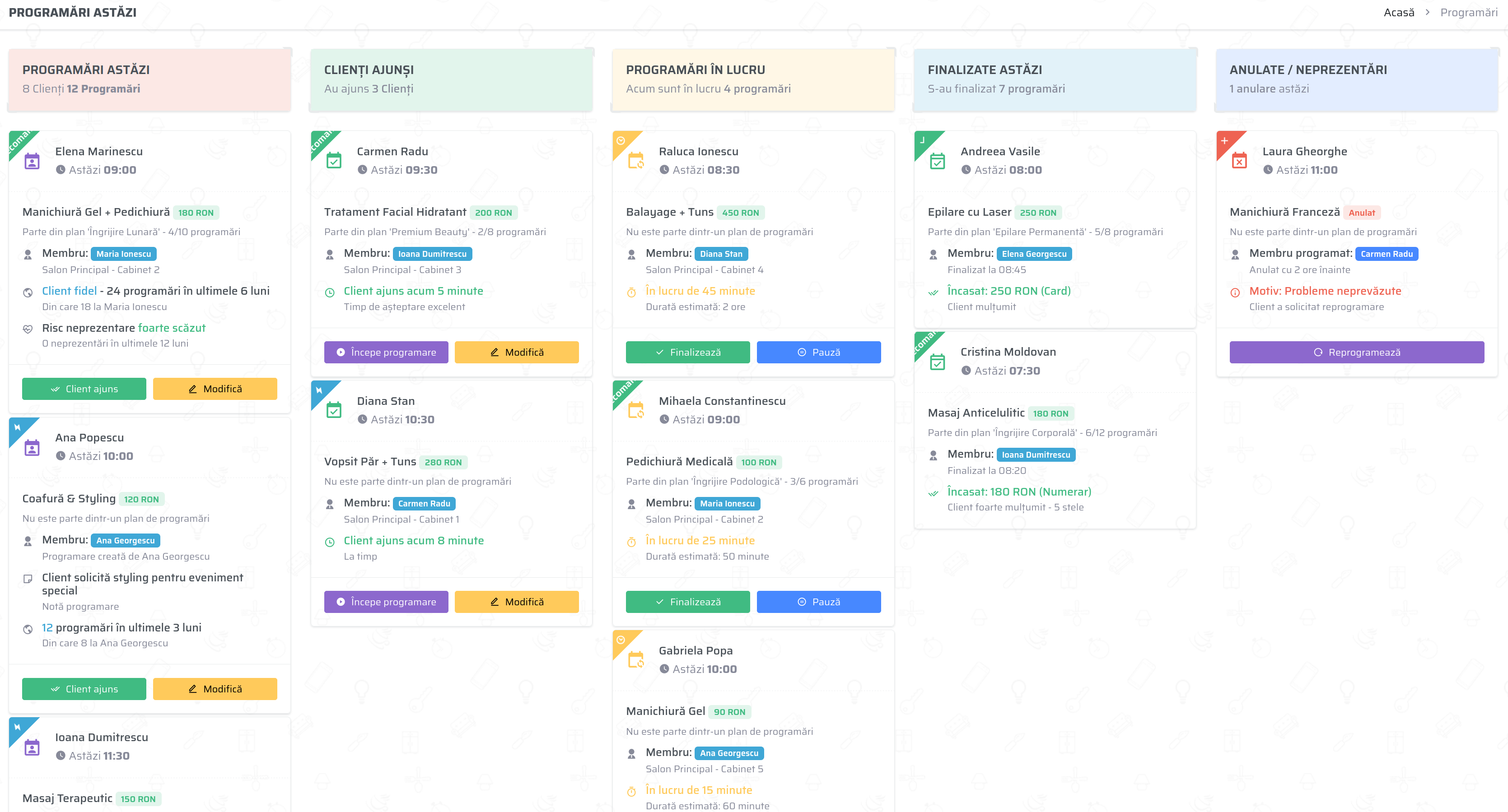Screen dimensions: 1508x812
Task: Open the Acasă breadcrumb link
Action: (x=1399, y=12)
